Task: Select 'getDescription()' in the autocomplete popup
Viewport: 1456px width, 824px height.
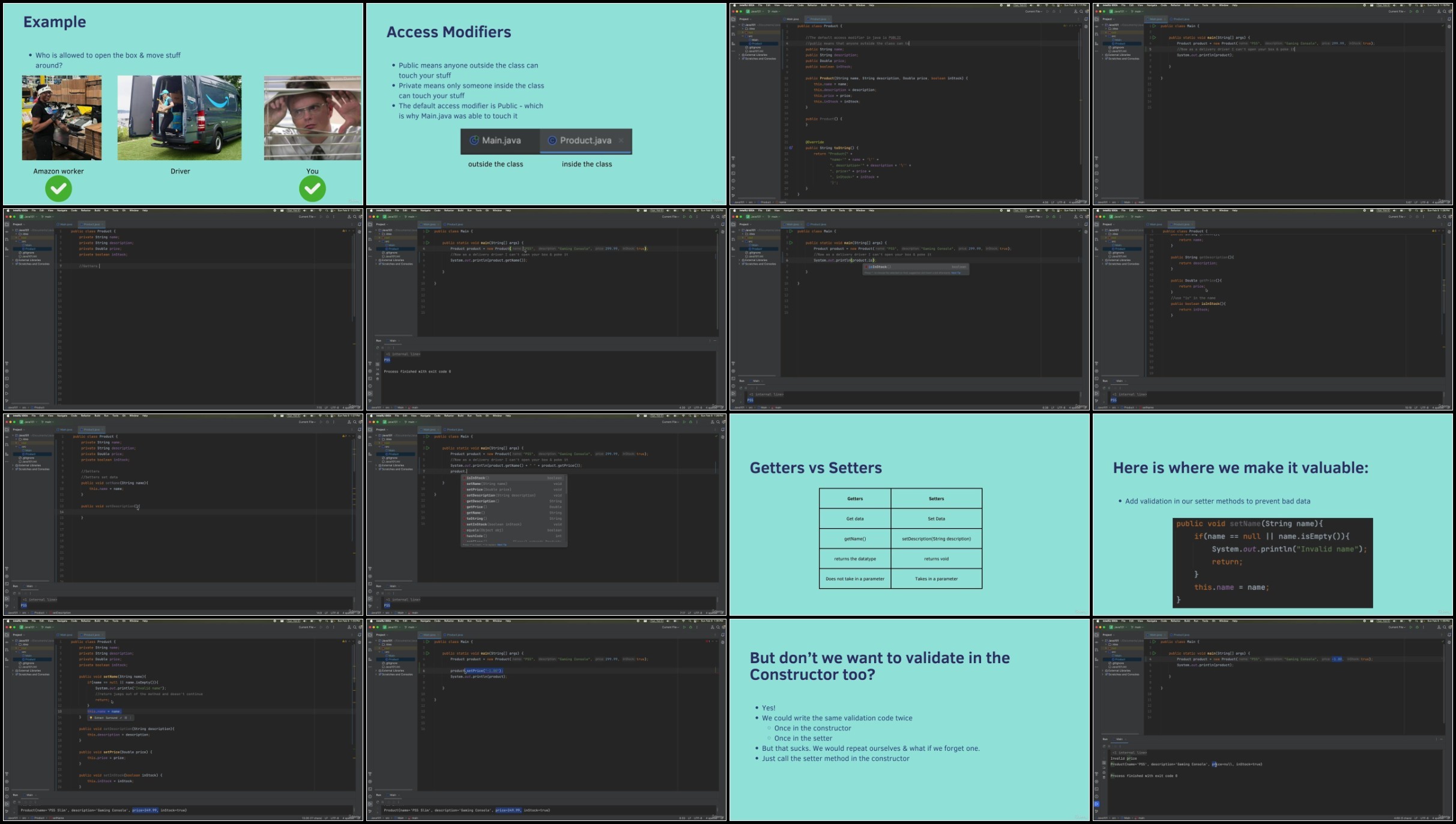Action: pyautogui.click(x=514, y=501)
